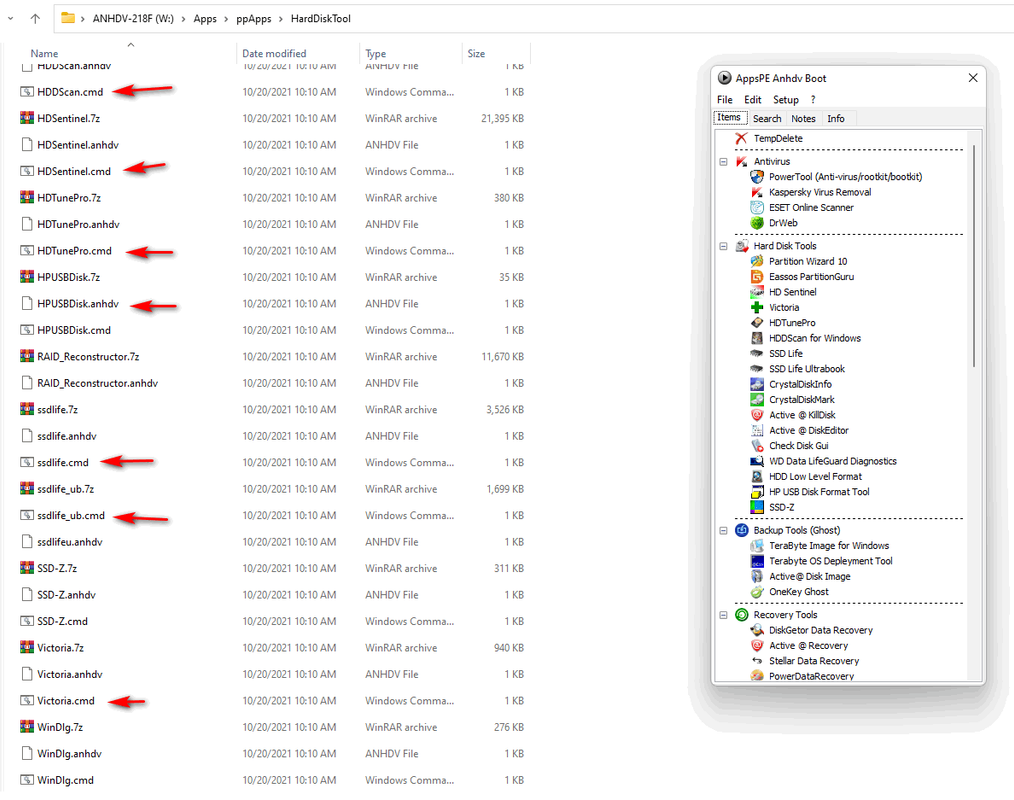Select the WinDlg.cmd file

(x=65, y=781)
